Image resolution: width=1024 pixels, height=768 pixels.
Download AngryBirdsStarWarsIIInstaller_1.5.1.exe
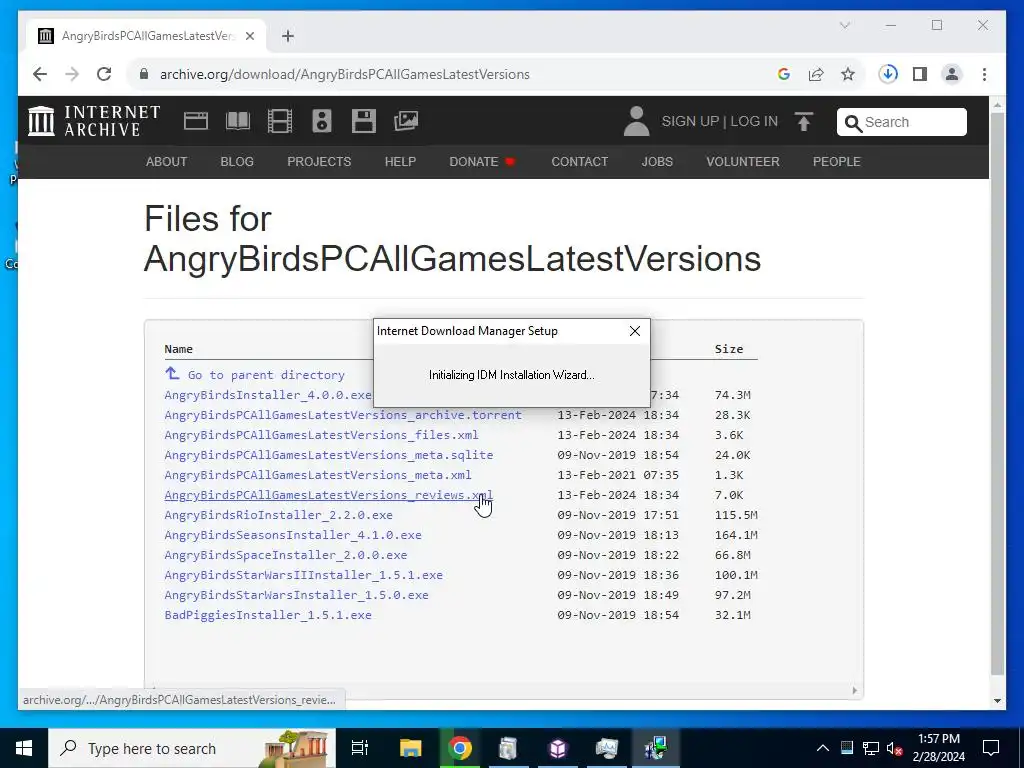pos(304,575)
